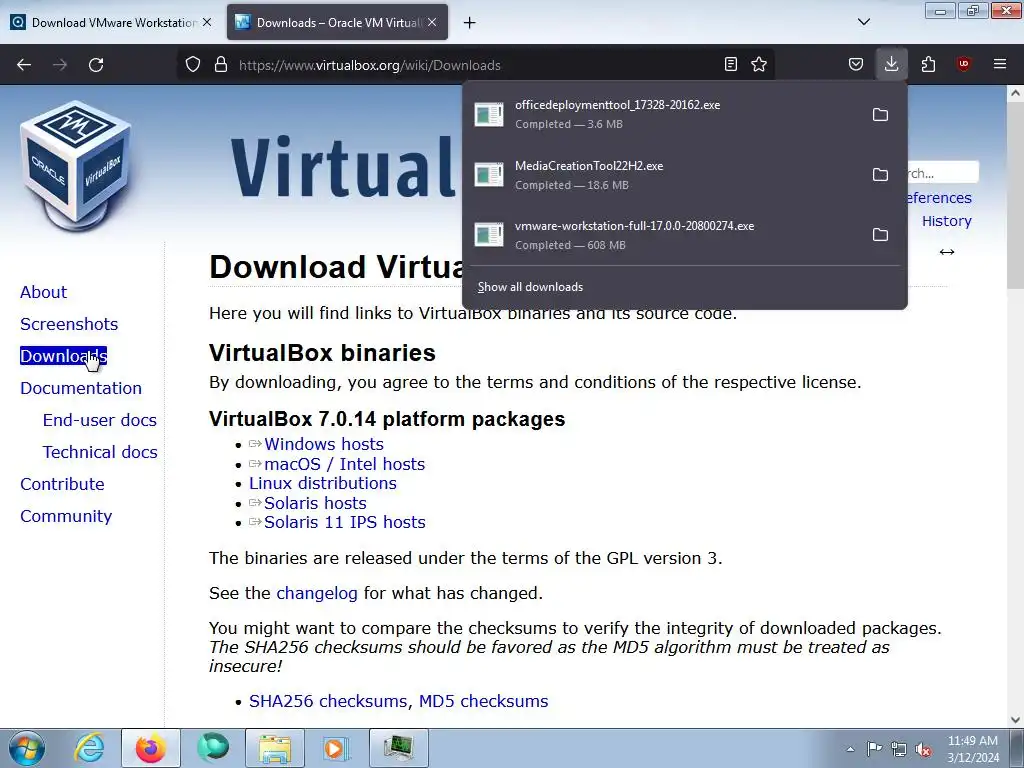
Task: Open a new tab with the plus button
Action: [x=469, y=23]
